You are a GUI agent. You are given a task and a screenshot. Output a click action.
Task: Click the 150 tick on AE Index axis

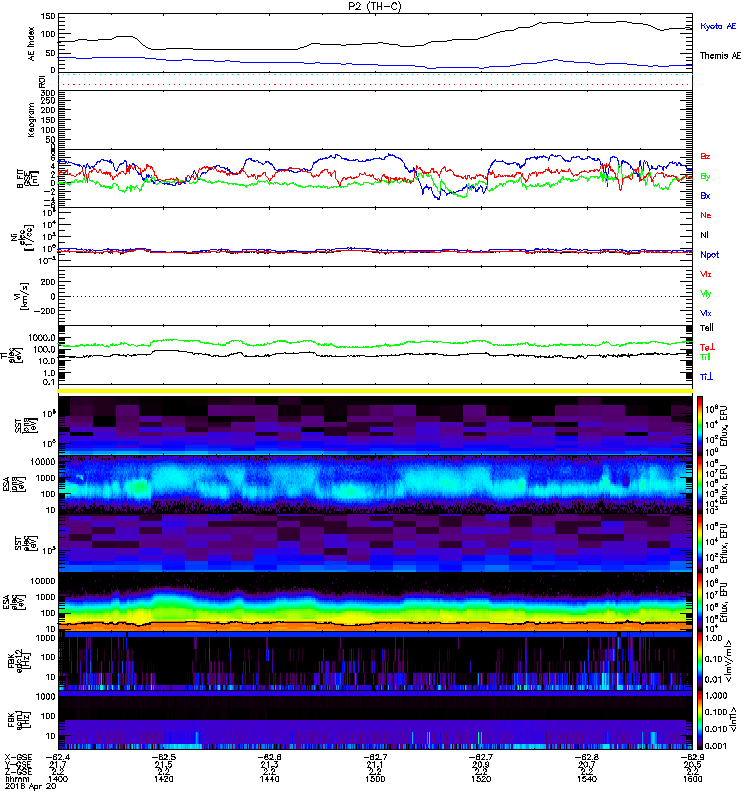click(48, 17)
